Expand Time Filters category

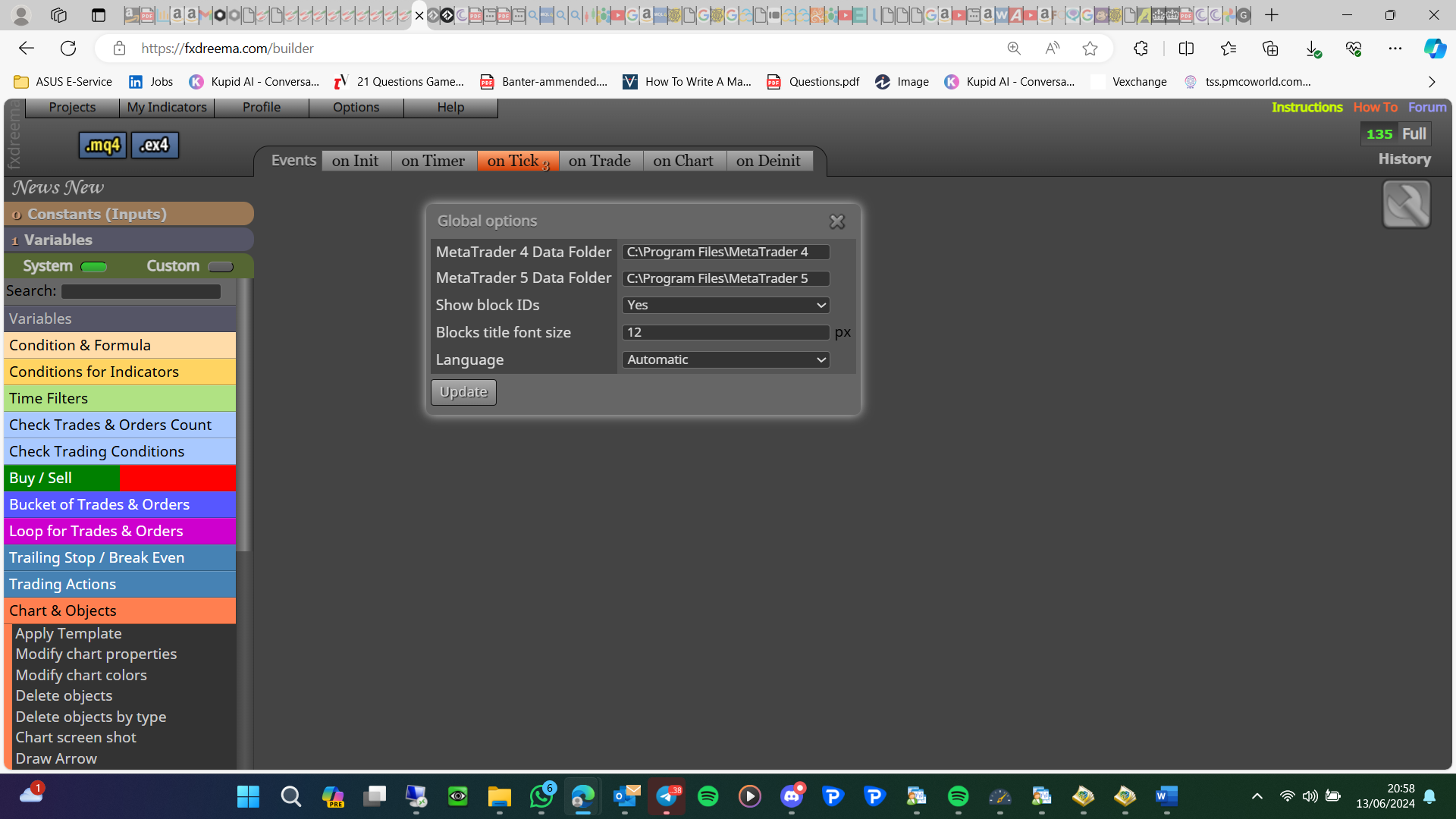120,398
